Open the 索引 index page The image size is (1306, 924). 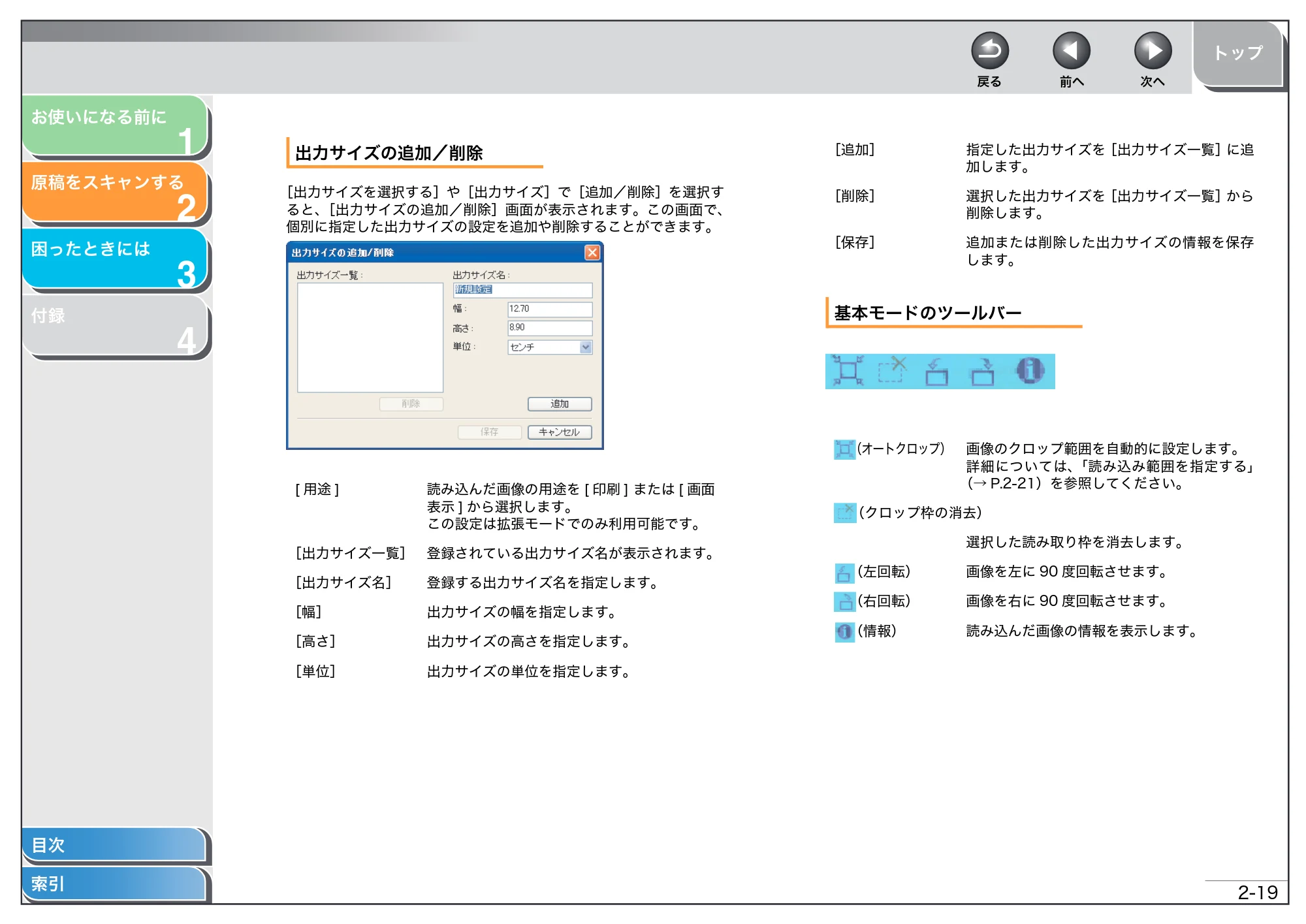point(114,884)
